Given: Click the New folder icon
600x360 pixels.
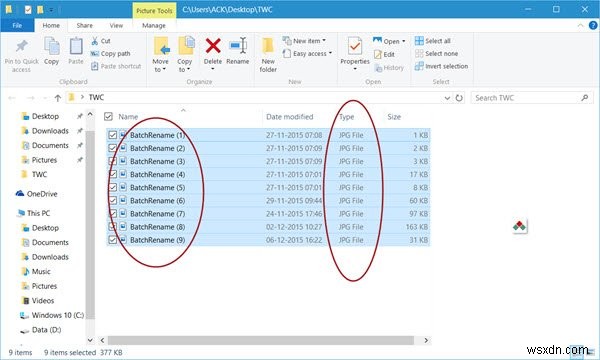Looking at the screenshot, I should 268,46.
